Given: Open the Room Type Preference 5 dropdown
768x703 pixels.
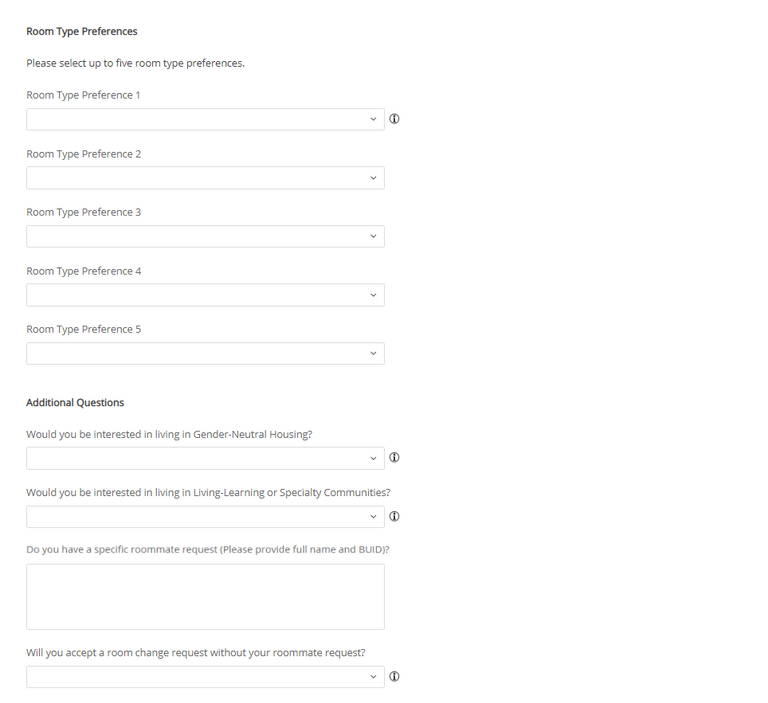Looking at the screenshot, I should 205,353.
